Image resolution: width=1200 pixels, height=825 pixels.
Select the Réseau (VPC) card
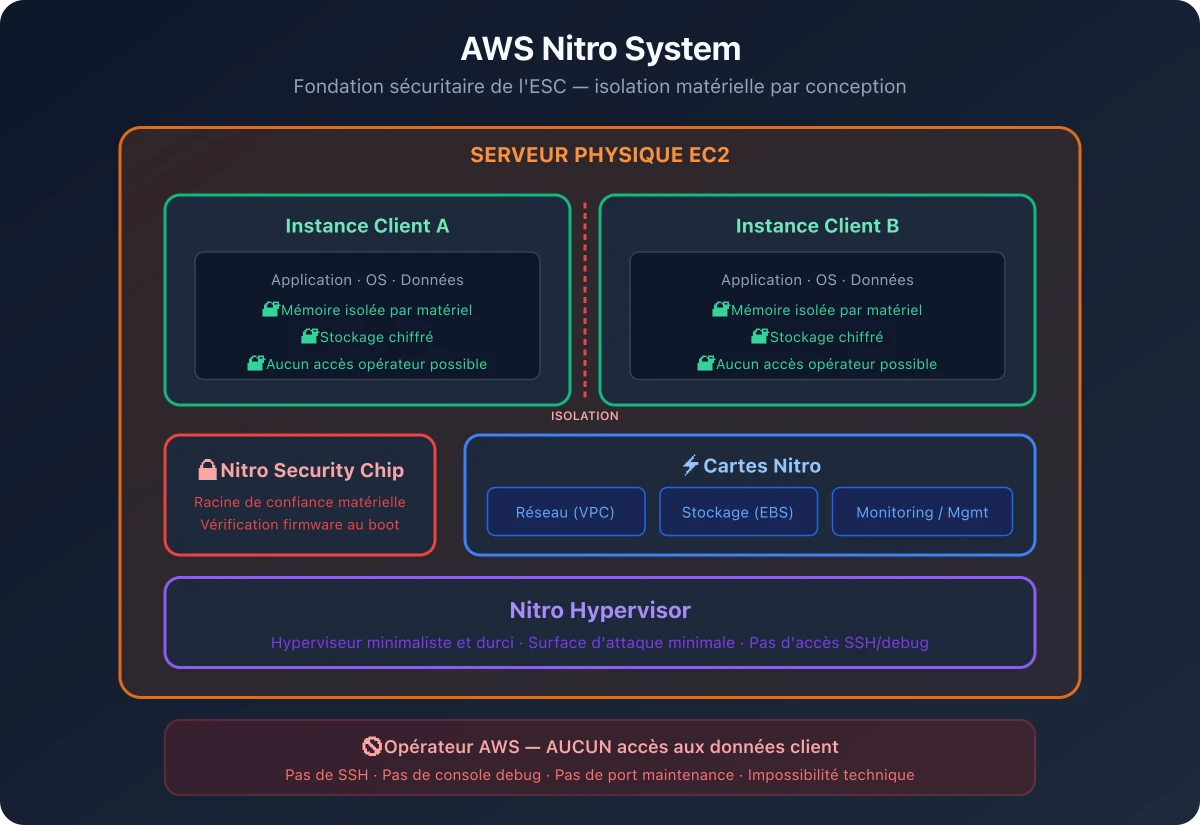(565, 512)
